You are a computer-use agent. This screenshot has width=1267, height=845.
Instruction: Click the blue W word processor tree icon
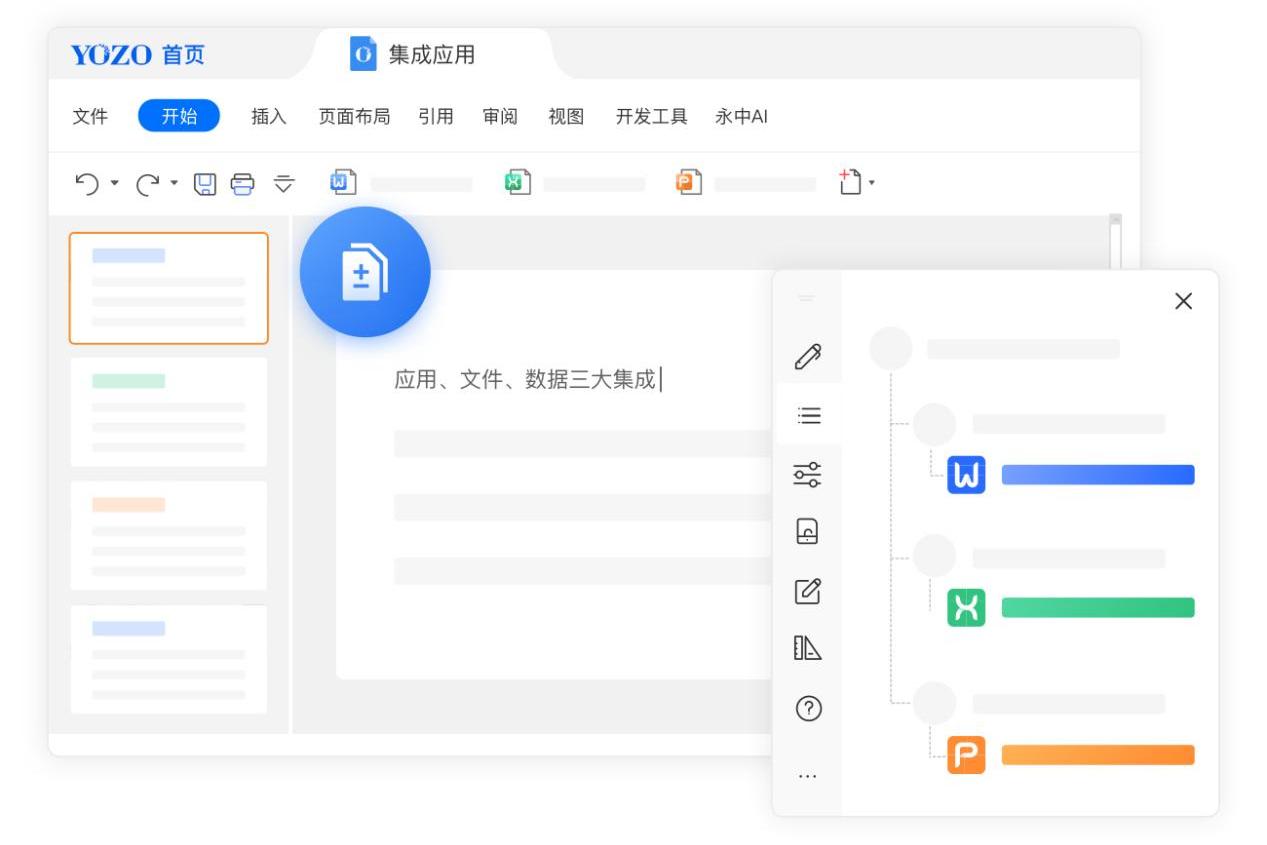[x=966, y=474]
